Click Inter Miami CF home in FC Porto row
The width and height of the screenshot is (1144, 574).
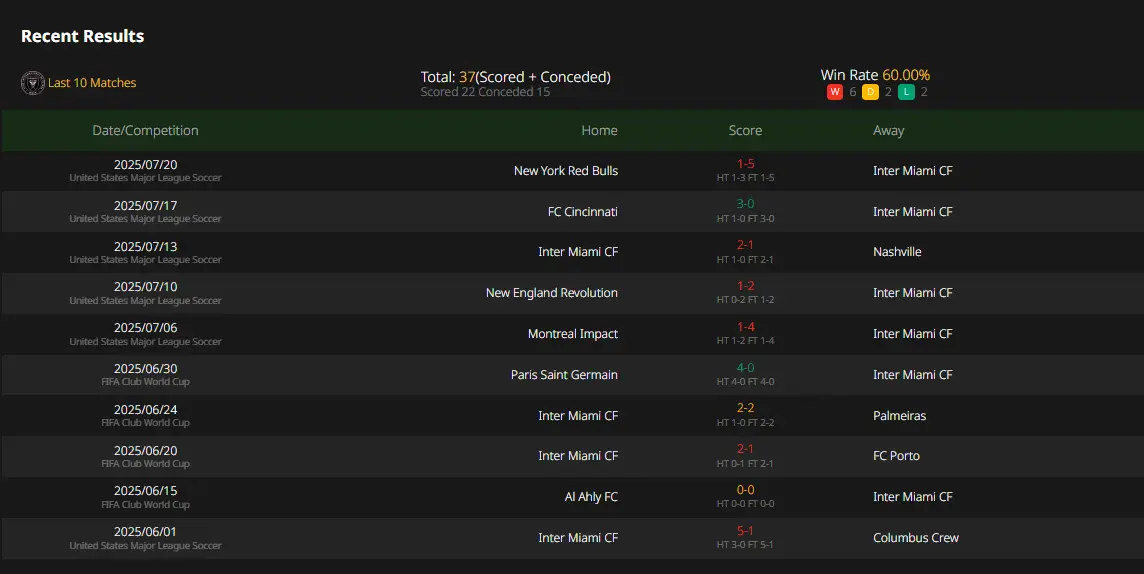578,456
